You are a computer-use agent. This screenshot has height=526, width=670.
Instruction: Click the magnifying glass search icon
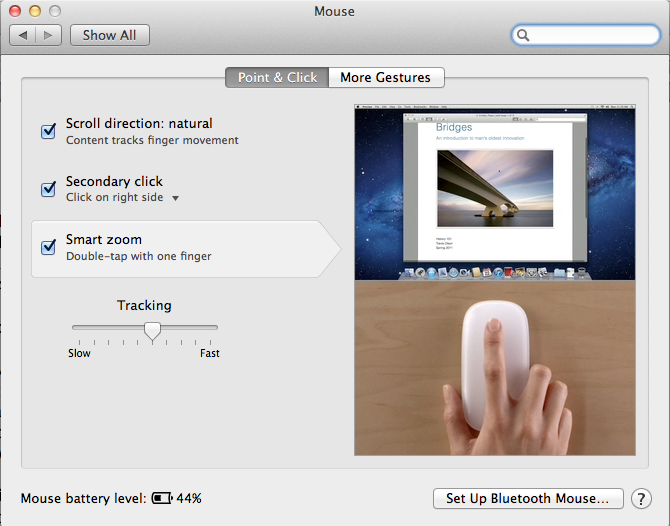pos(523,35)
